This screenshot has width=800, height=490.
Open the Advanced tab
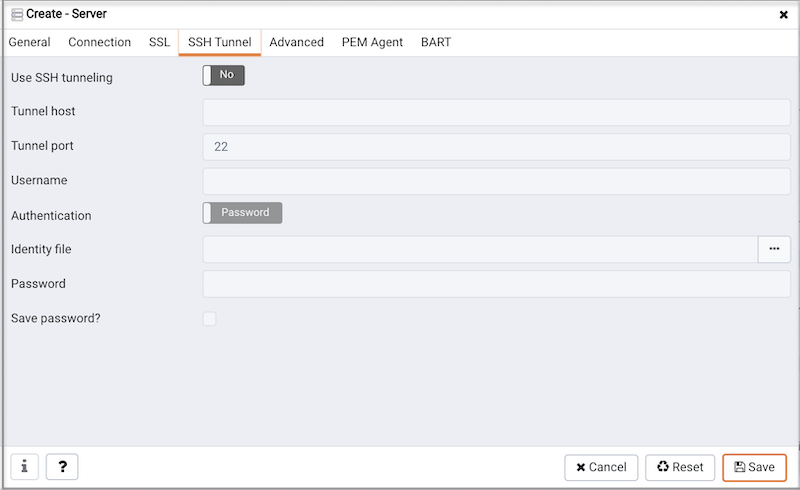coord(296,42)
